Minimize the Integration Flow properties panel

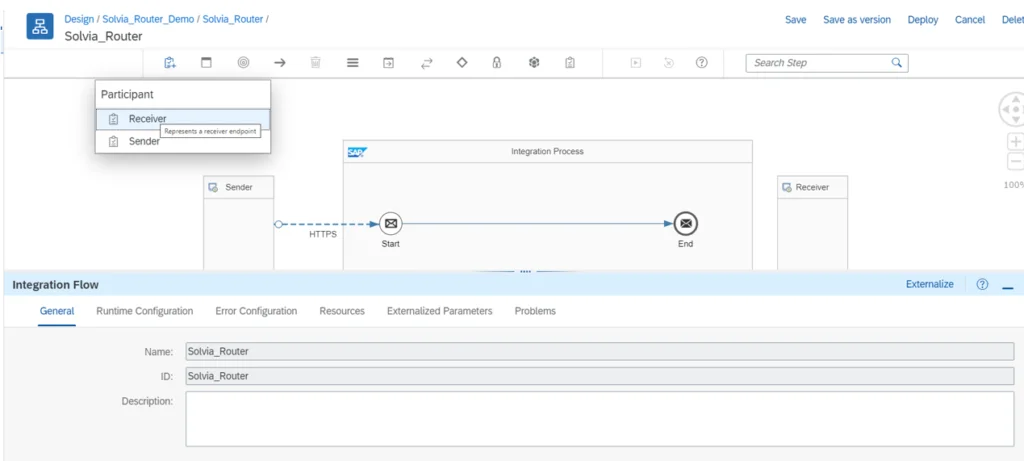[x=1007, y=286]
